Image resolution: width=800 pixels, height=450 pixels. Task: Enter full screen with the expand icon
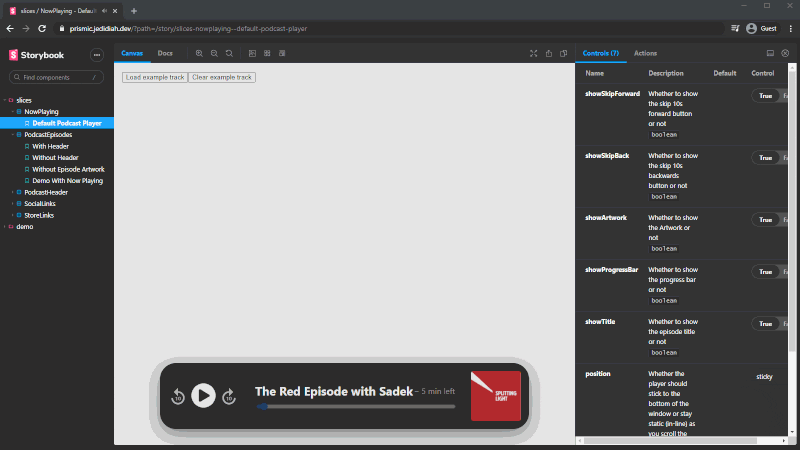coord(533,53)
